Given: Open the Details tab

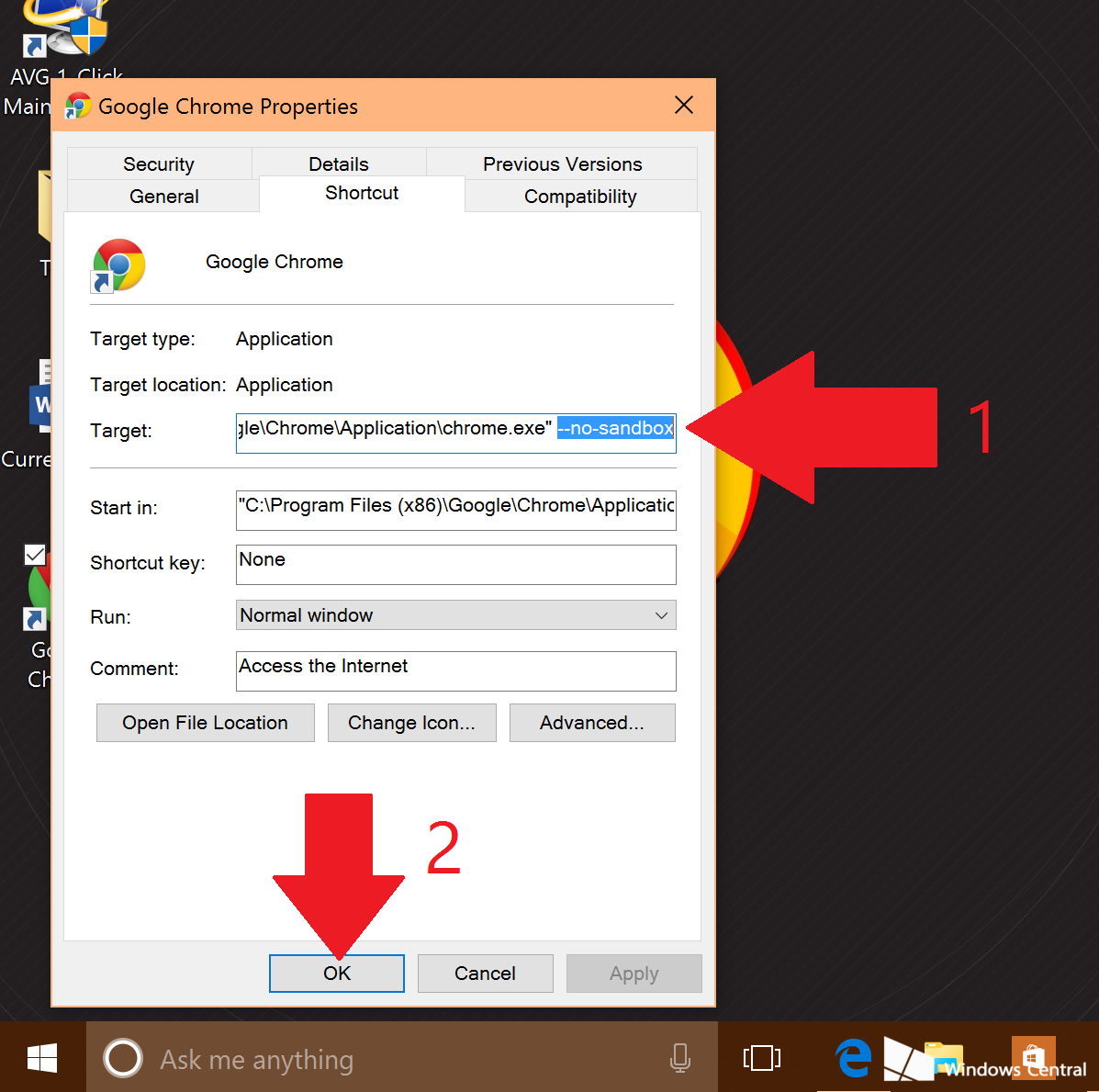Looking at the screenshot, I should 339,164.
